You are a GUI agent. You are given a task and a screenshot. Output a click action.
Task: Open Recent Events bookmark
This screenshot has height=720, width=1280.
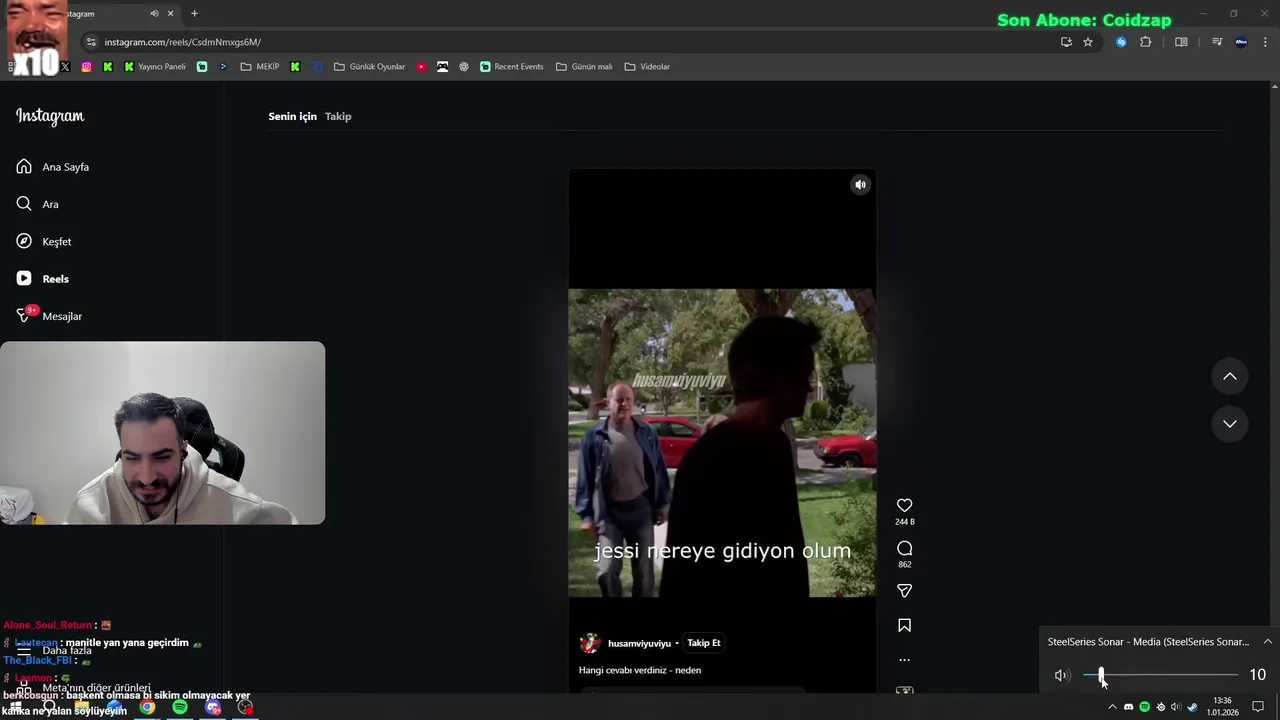coord(511,67)
